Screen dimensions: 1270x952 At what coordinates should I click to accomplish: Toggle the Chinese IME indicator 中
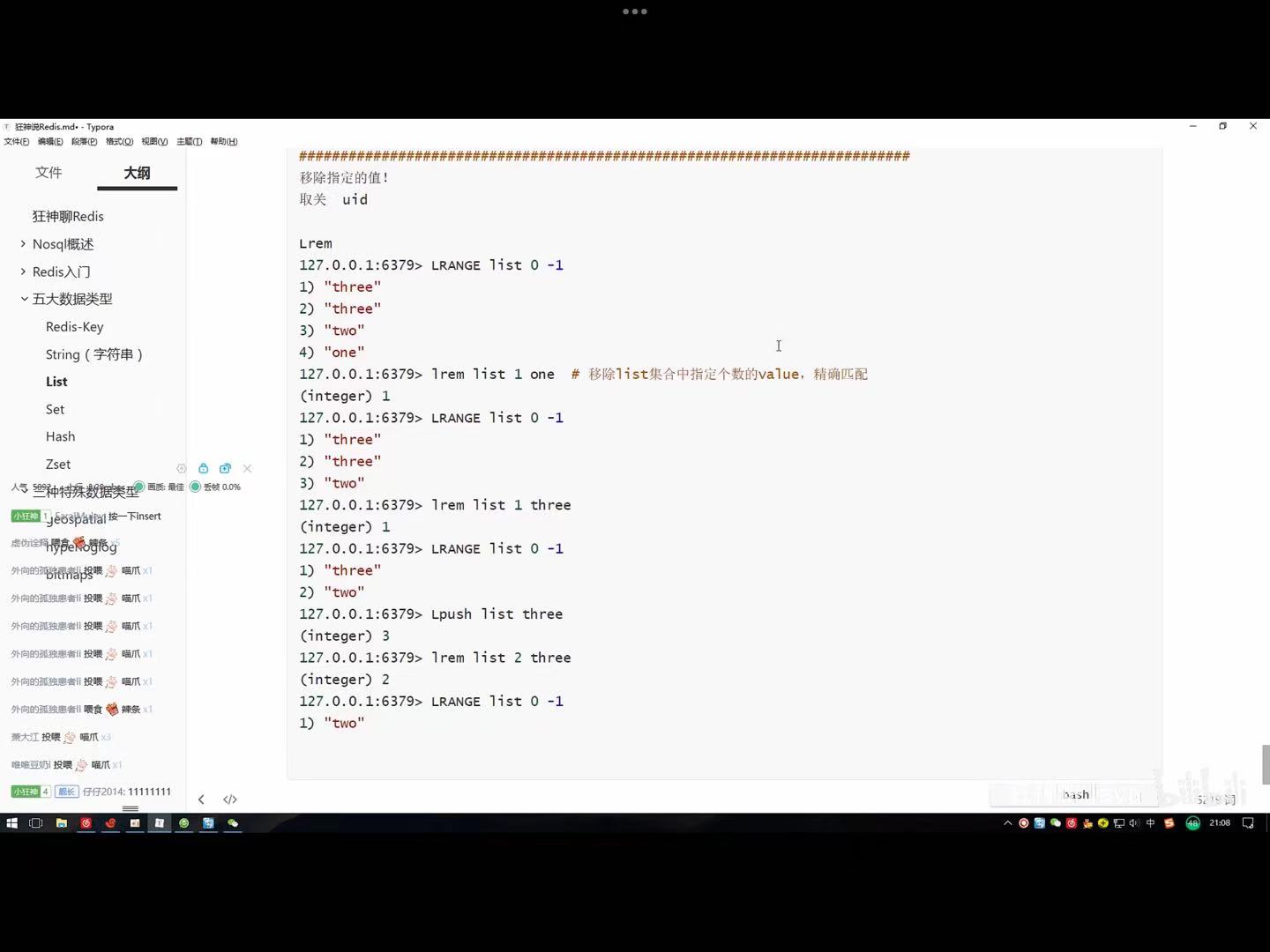tap(1150, 822)
